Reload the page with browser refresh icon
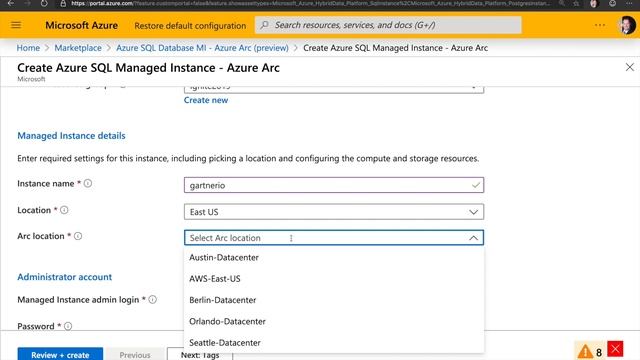640x360 pixels. coord(44,3)
